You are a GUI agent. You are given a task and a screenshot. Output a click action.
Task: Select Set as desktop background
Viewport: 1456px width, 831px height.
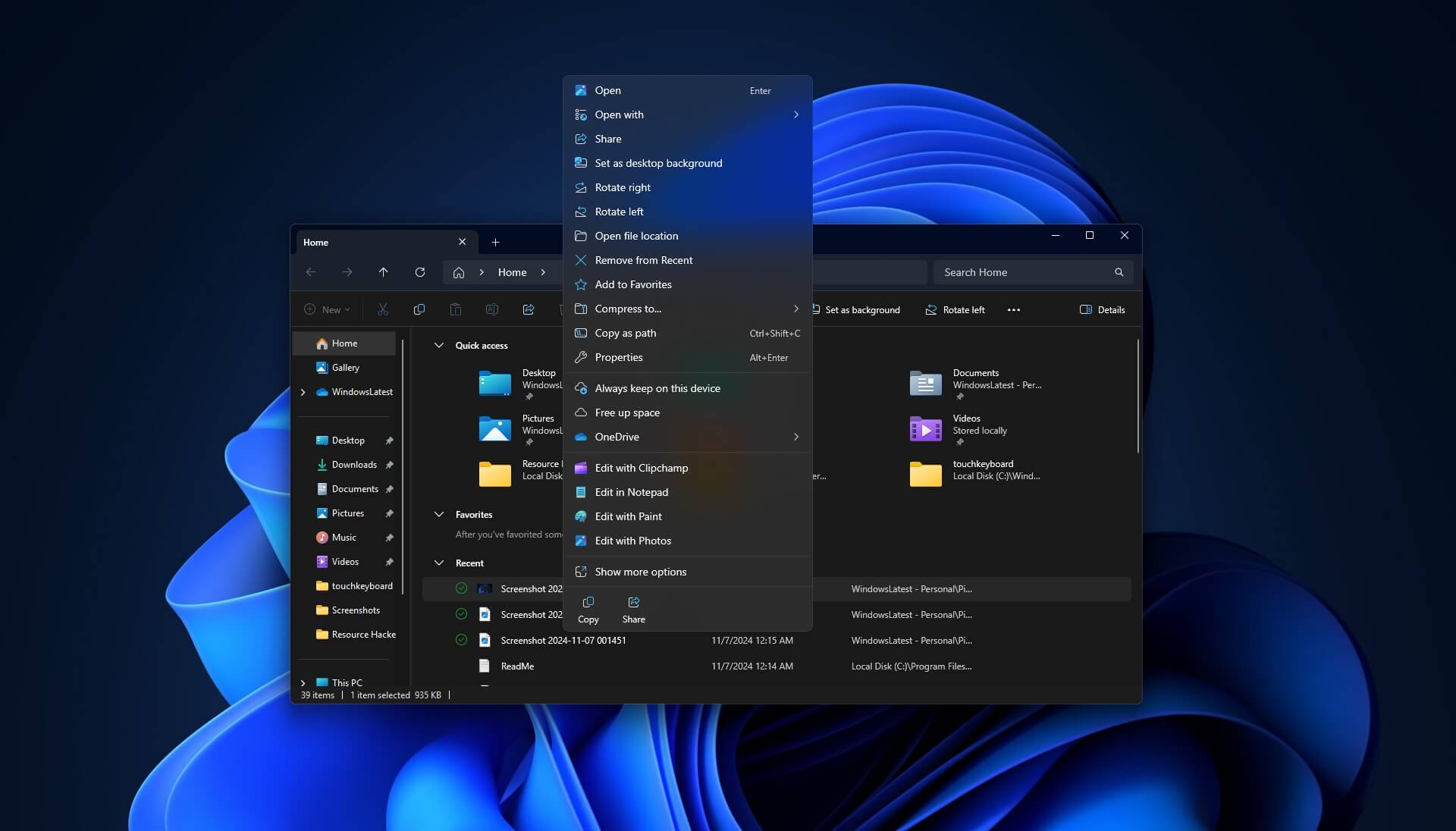point(688,163)
